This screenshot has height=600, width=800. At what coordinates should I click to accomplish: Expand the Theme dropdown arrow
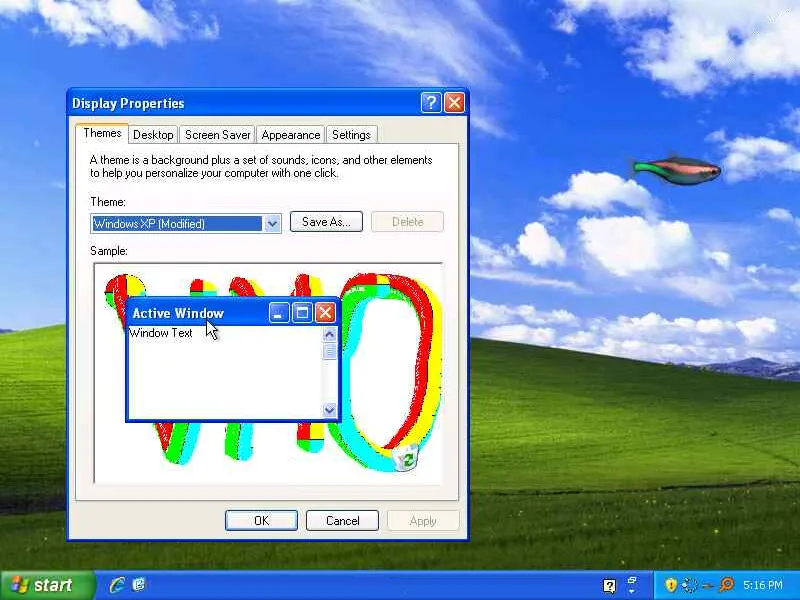[272, 223]
